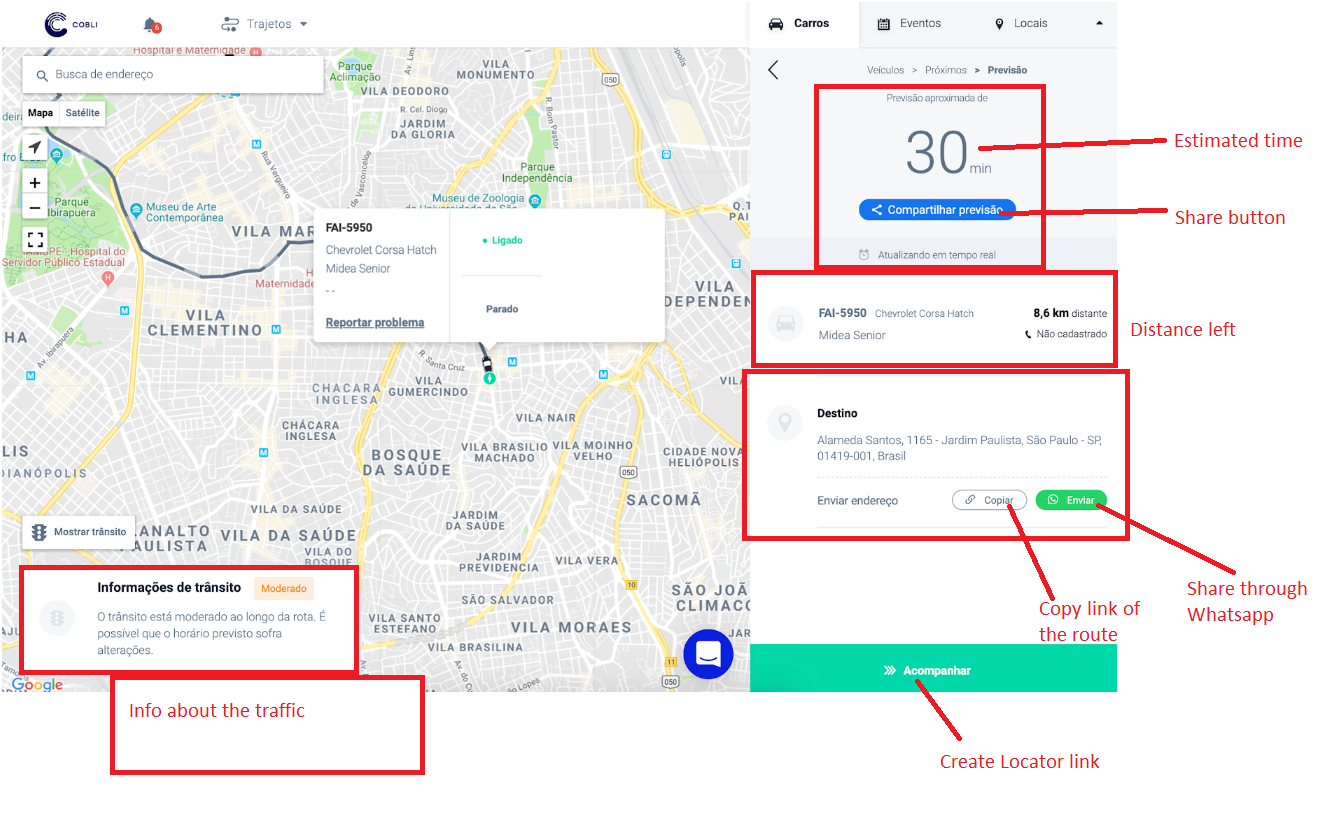Switch map to Satélite view
The image size is (1329, 833).
[83, 113]
